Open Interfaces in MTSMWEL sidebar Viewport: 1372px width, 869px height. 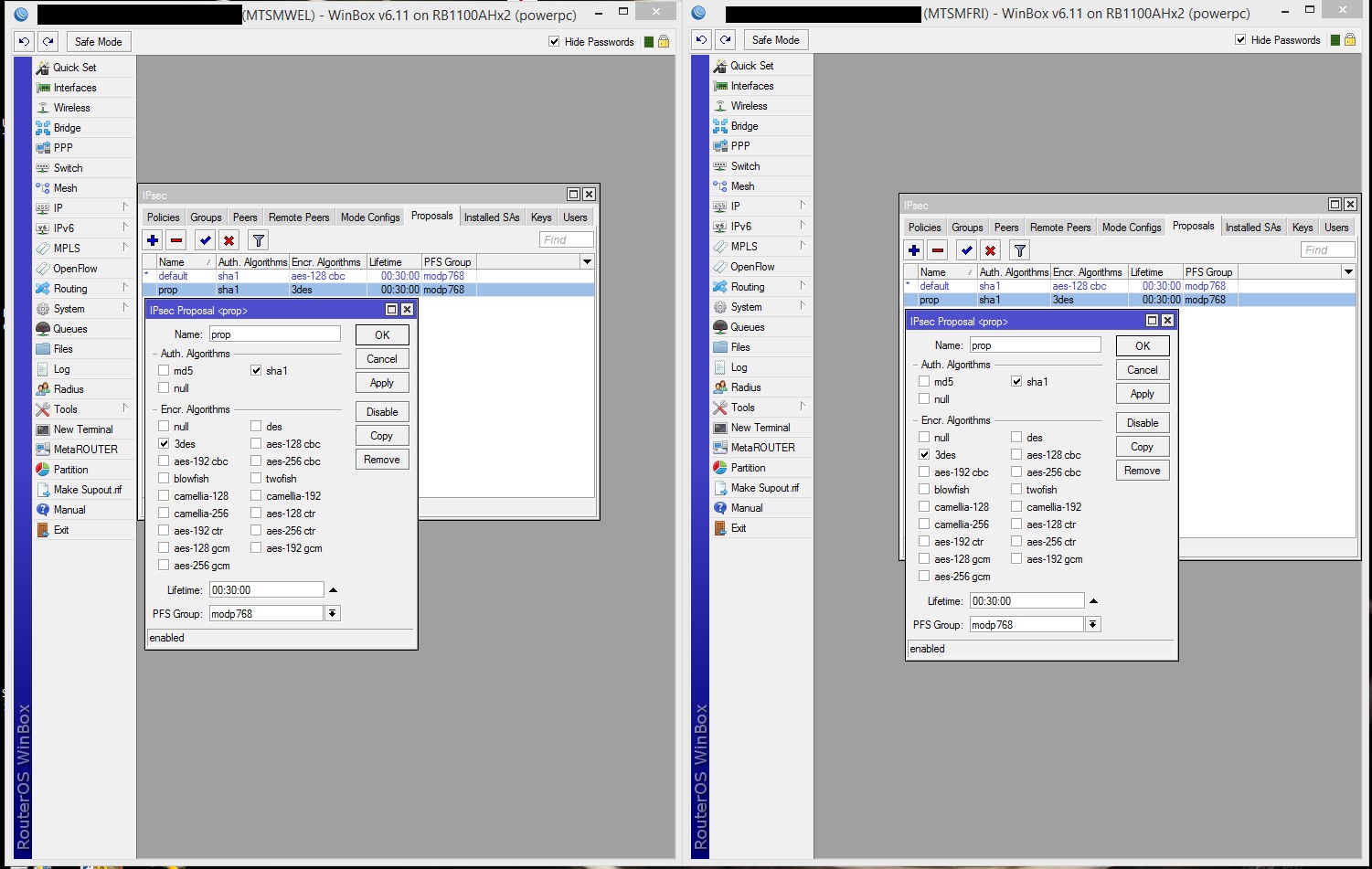[84, 88]
